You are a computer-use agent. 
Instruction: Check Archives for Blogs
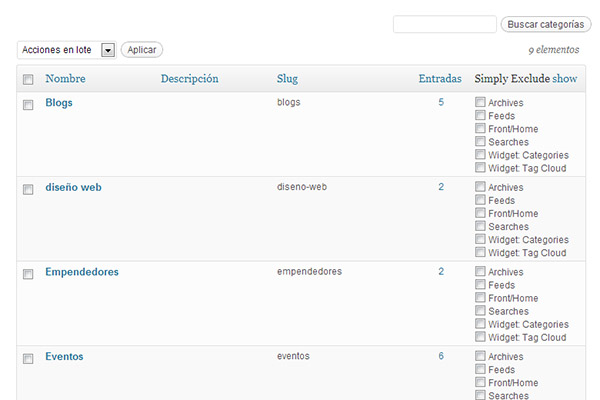pyautogui.click(x=480, y=102)
